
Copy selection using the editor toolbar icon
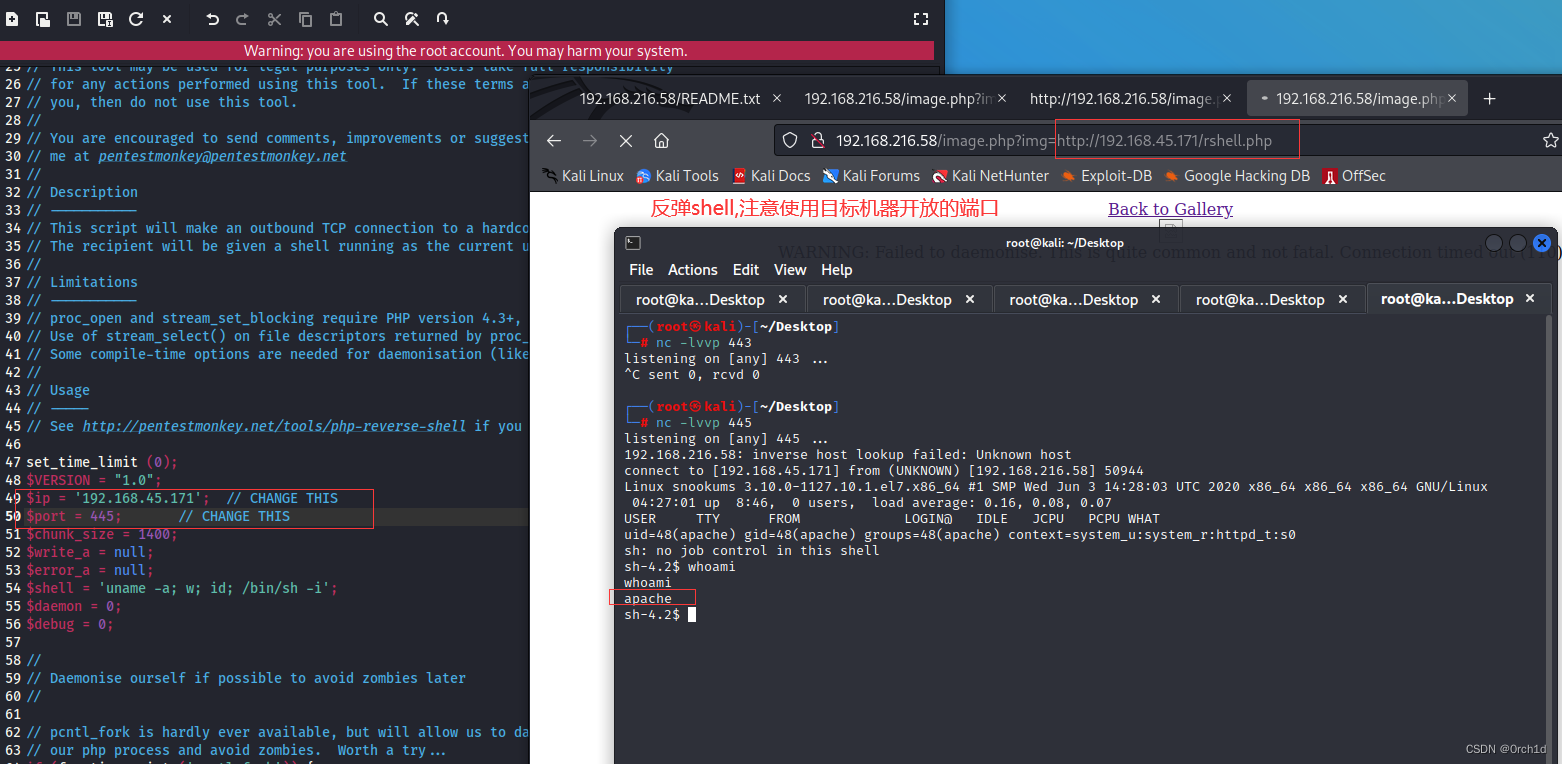pos(305,19)
